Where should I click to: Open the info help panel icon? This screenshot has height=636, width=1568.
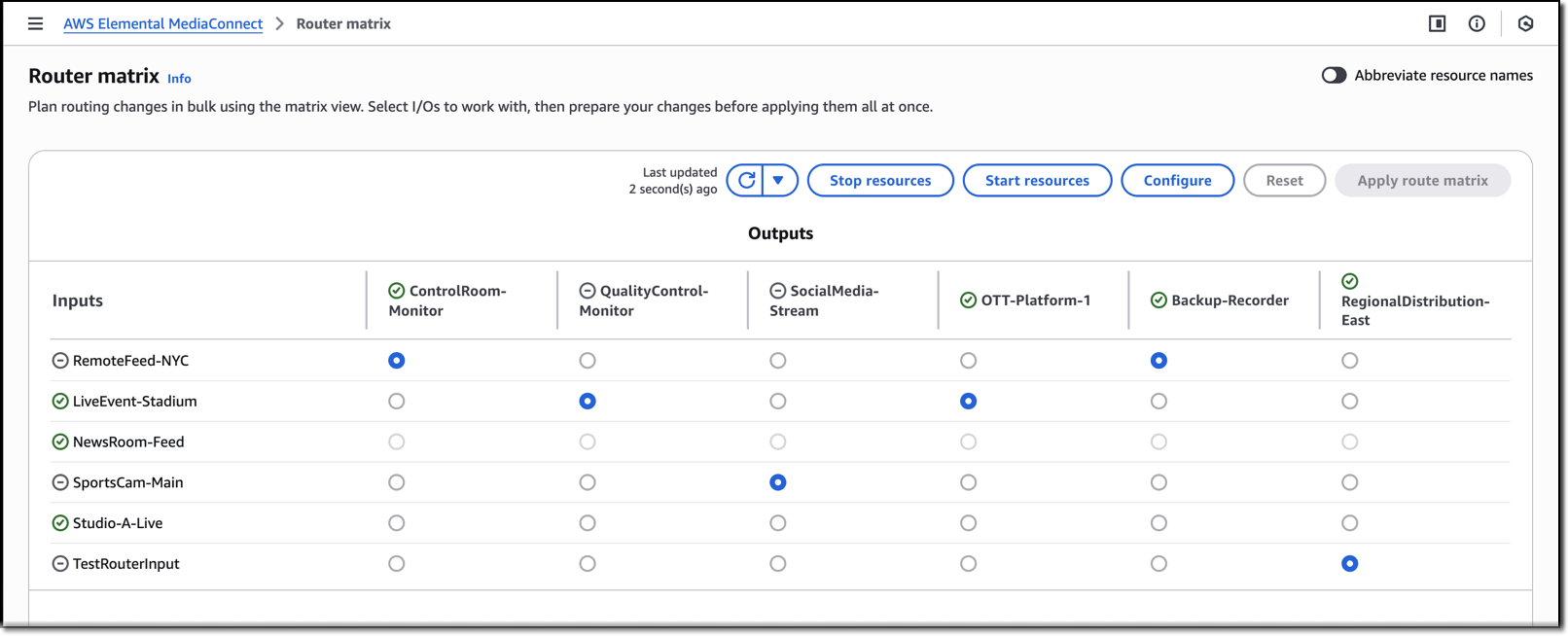[1477, 23]
